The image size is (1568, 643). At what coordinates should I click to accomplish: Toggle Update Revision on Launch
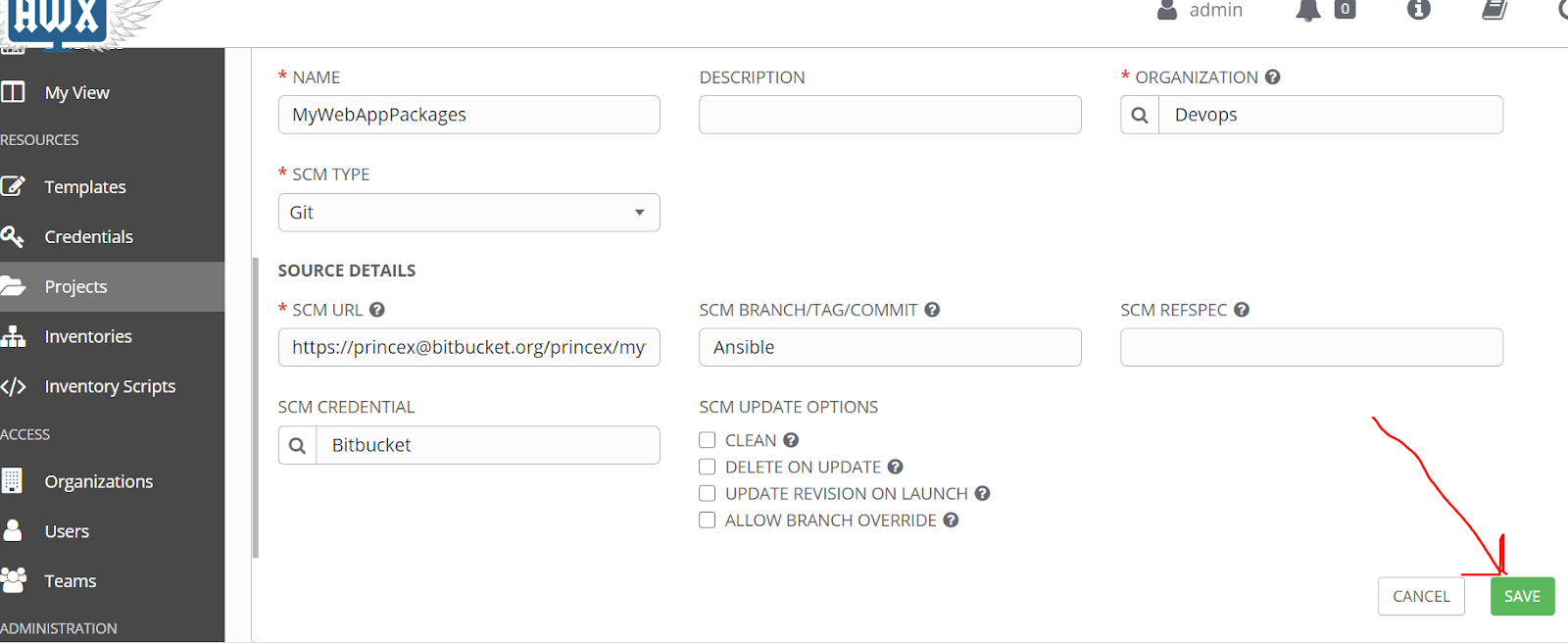coord(708,493)
